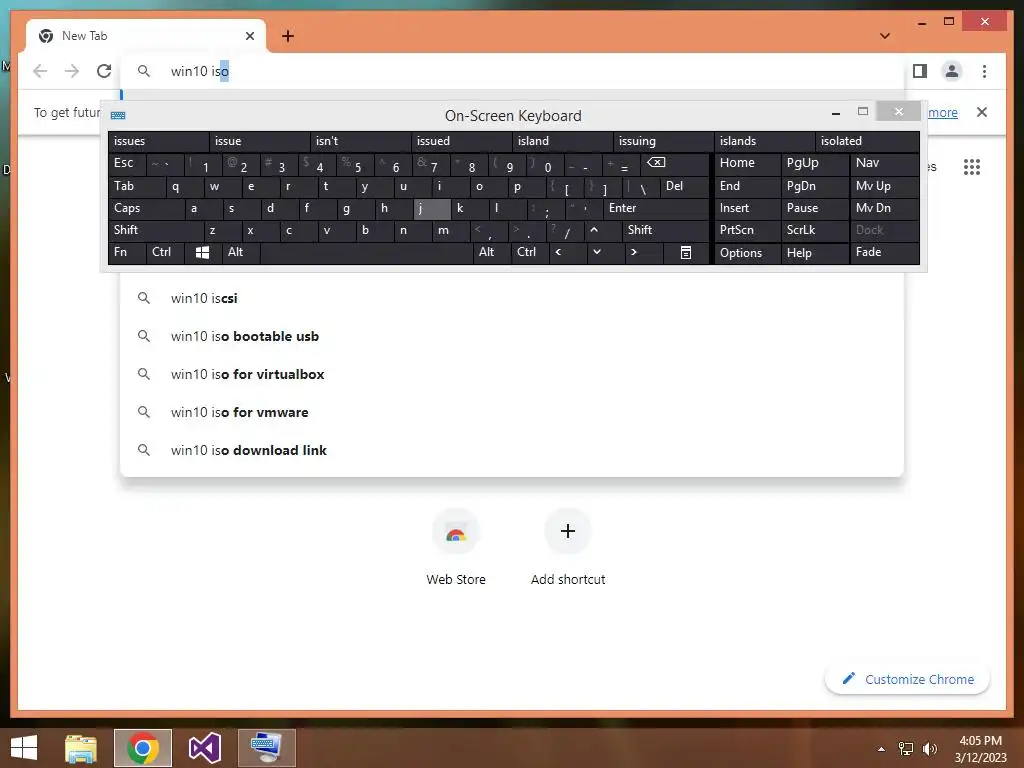Toggle the left Shift key
This screenshot has height=768, width=1024.
(155, 230)
